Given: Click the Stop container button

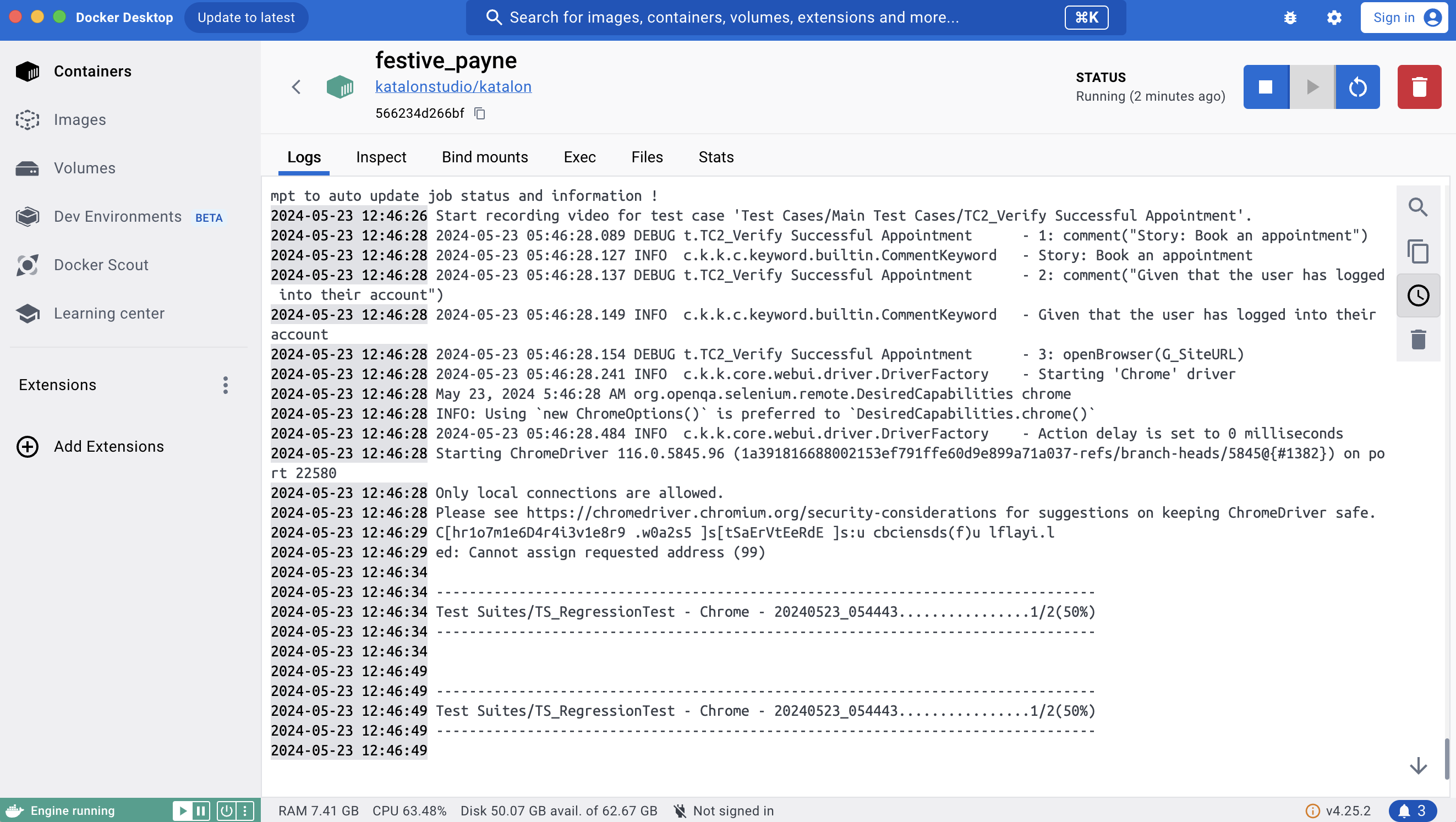Looking at the screenshot, I should click(x=1265, y=87).
